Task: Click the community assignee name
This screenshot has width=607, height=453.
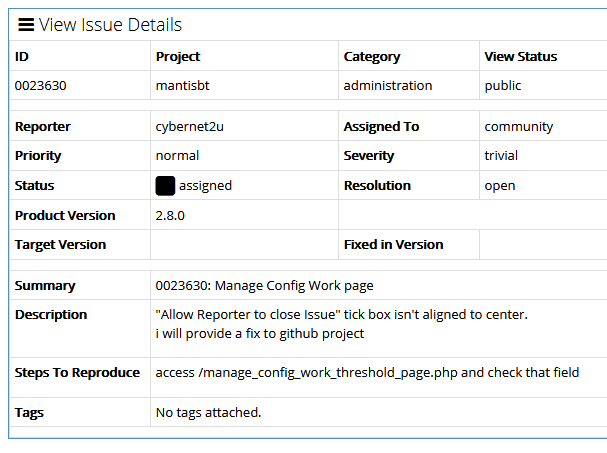Action: [518, 127]
